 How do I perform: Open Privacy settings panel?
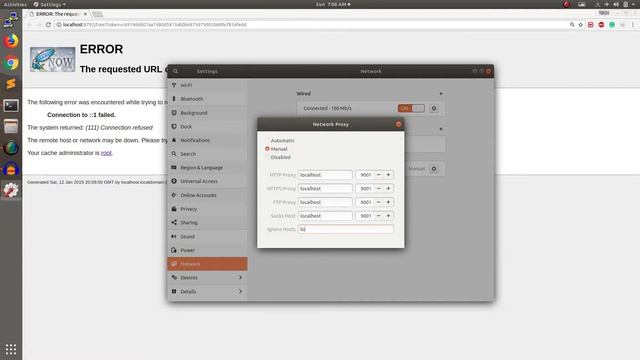point(207,209)
